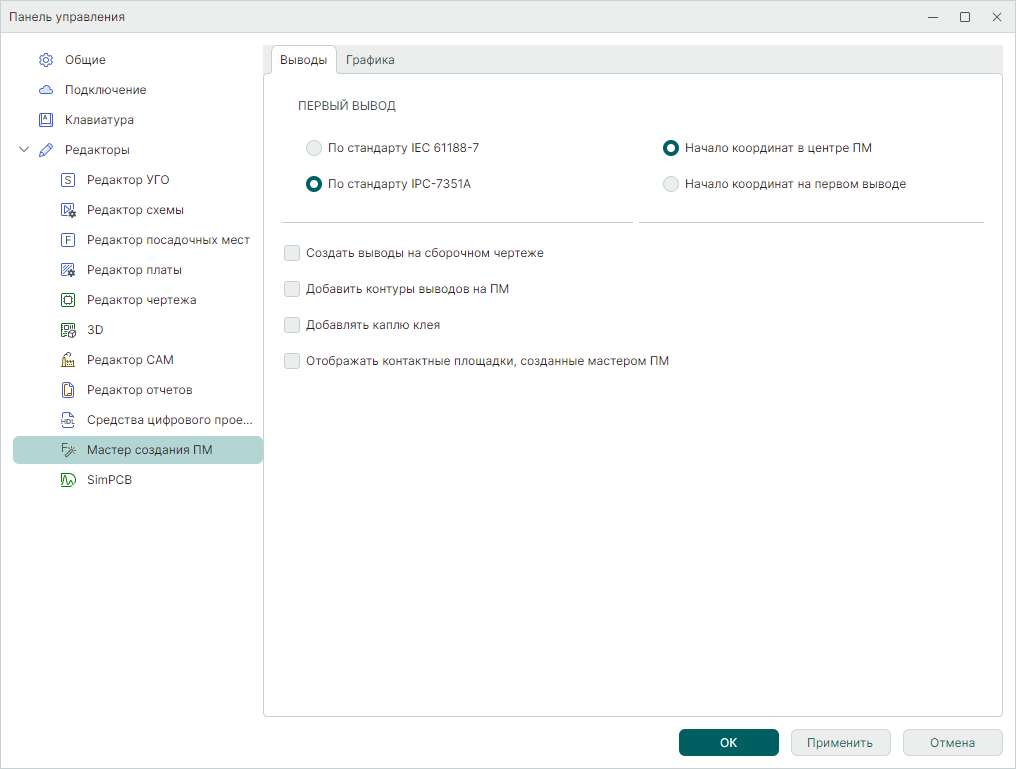This screenshot has height=769, width=1016.
Task: Toggle Добавлять каплю клея checkbox
Action: [x=292, y=325]
